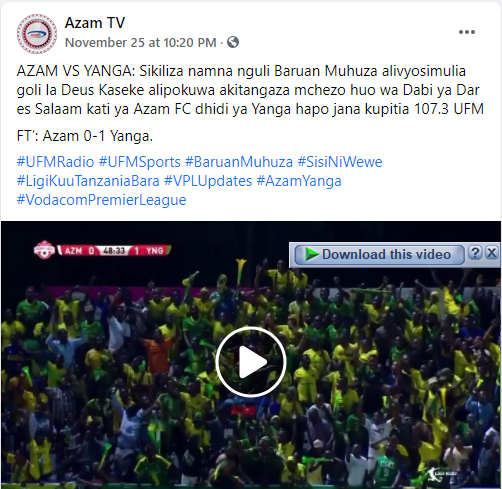Viewport: 502px width, 489px height.
Task: Click the green arrow download icon
Action: [312, 254]
